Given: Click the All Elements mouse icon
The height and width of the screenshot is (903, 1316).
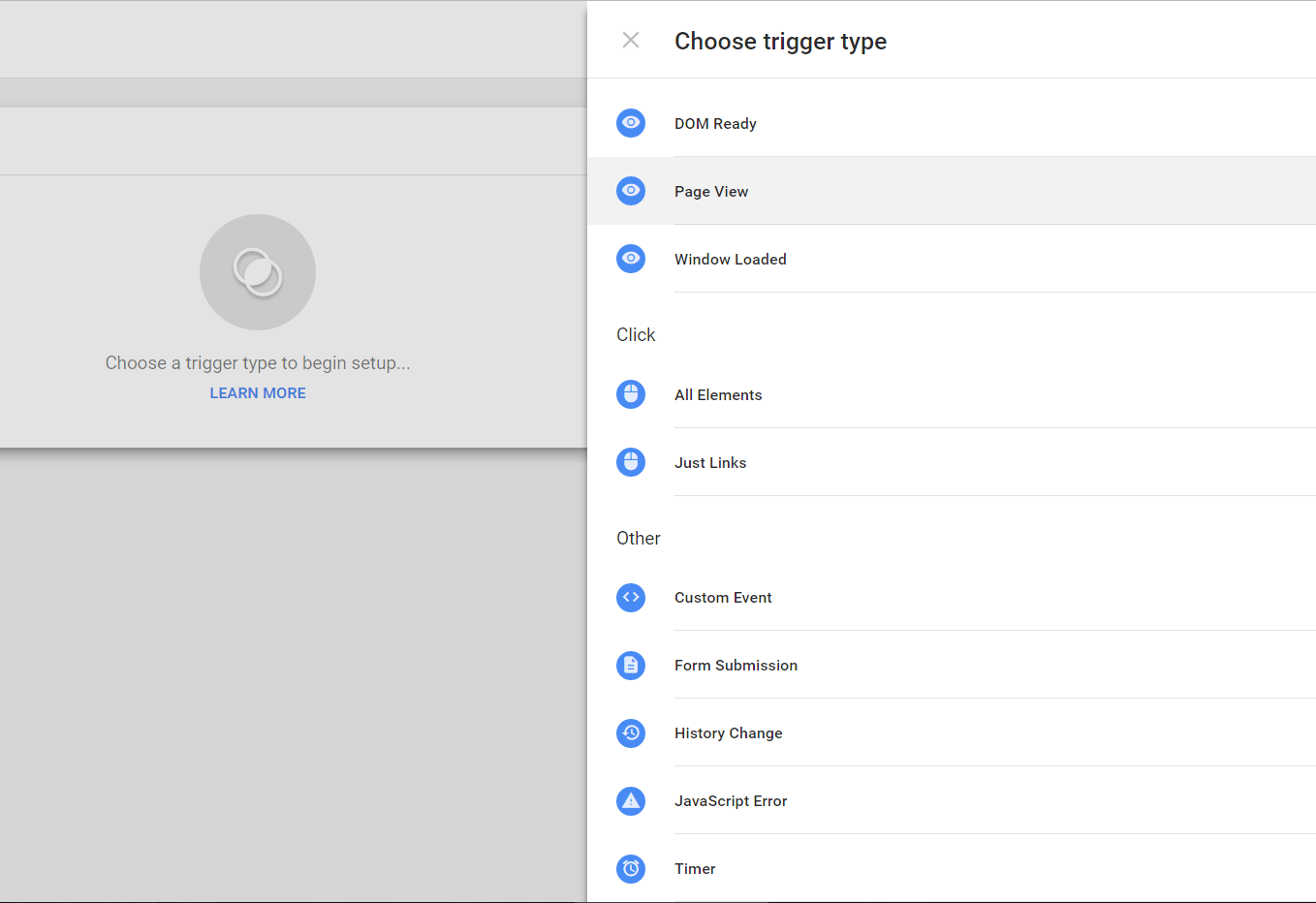Looking at the screenshot, I should tap(631, 394).
